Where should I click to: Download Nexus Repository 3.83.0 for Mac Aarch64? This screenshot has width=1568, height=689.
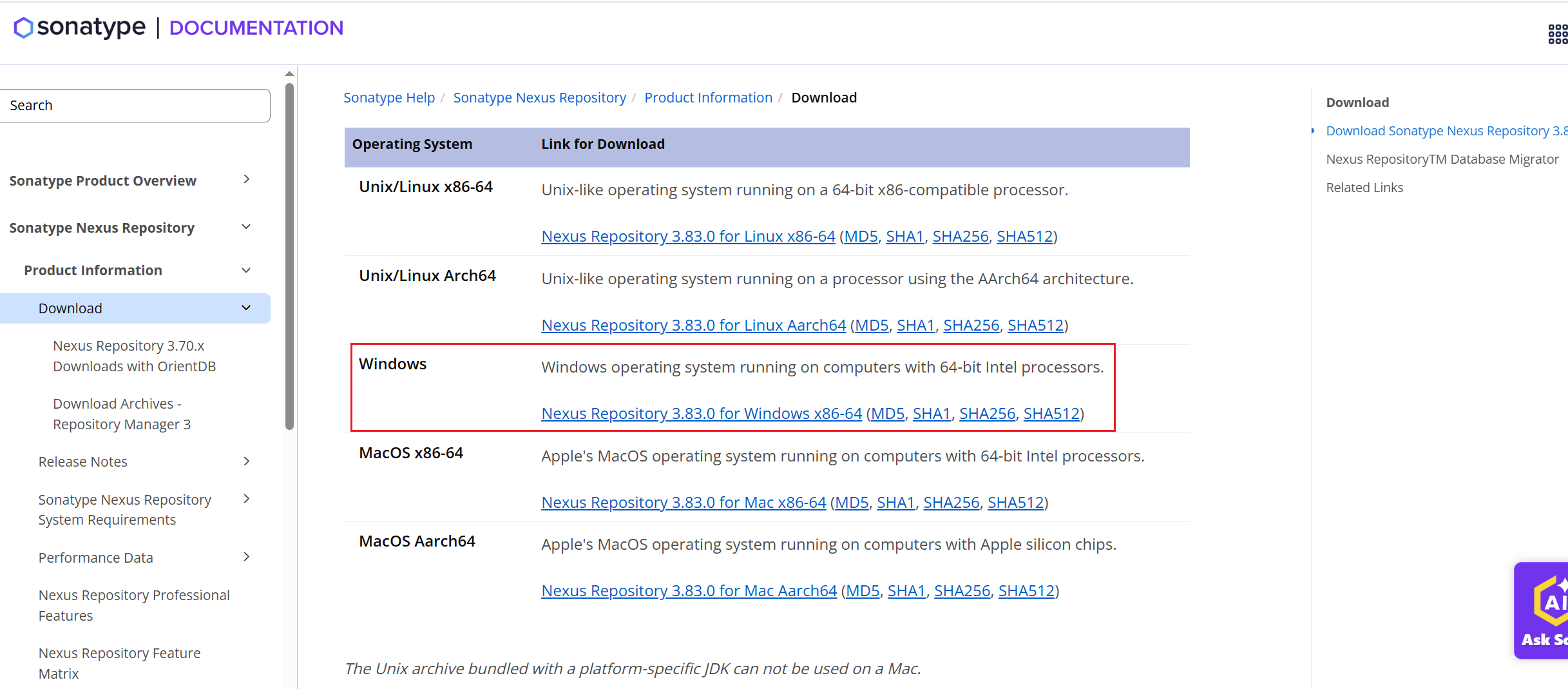click(689, 591)
